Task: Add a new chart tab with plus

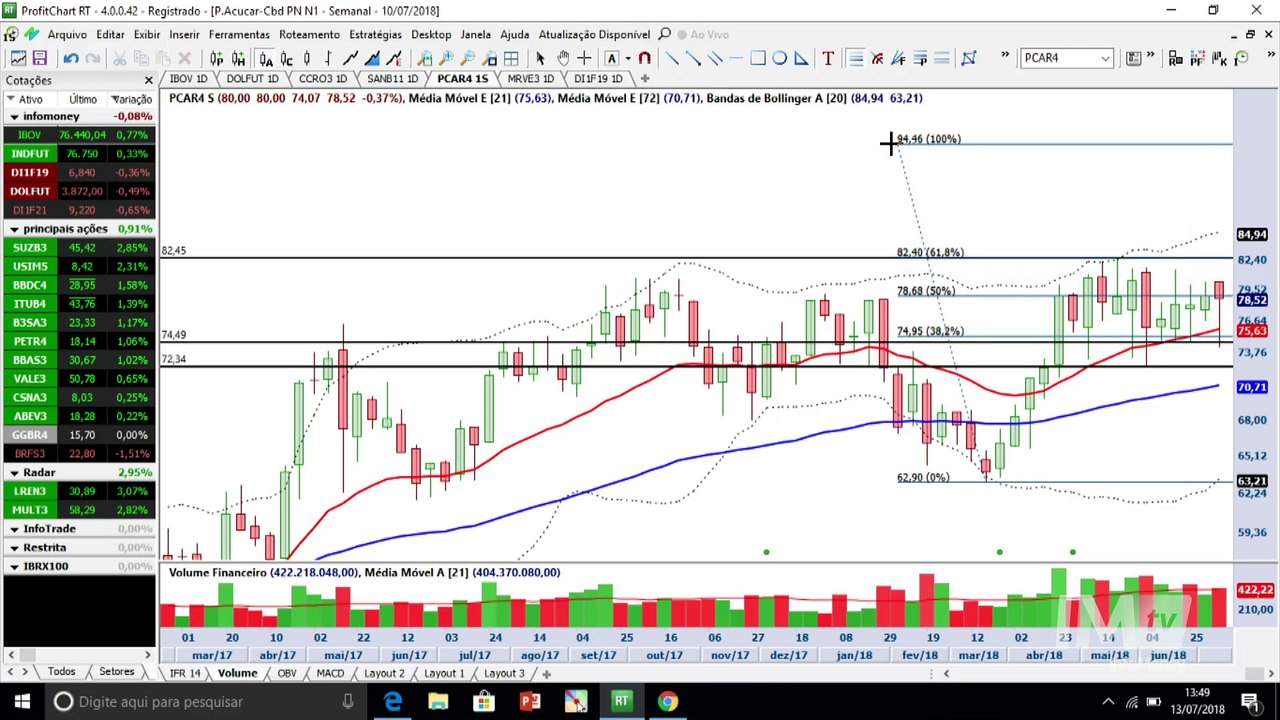Action: (x=645, y=78)
